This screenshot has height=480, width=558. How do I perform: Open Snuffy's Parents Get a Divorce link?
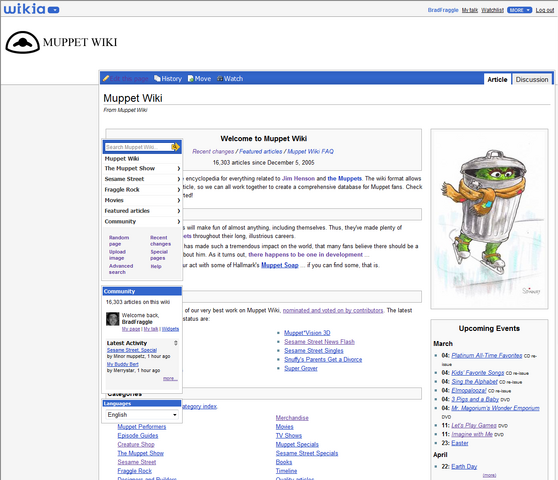pos(323,360)
